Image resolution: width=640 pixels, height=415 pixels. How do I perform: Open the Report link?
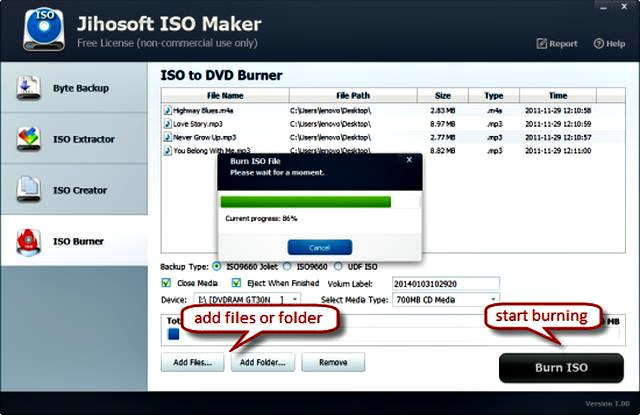pyautogui.click(x=557, y=43)
